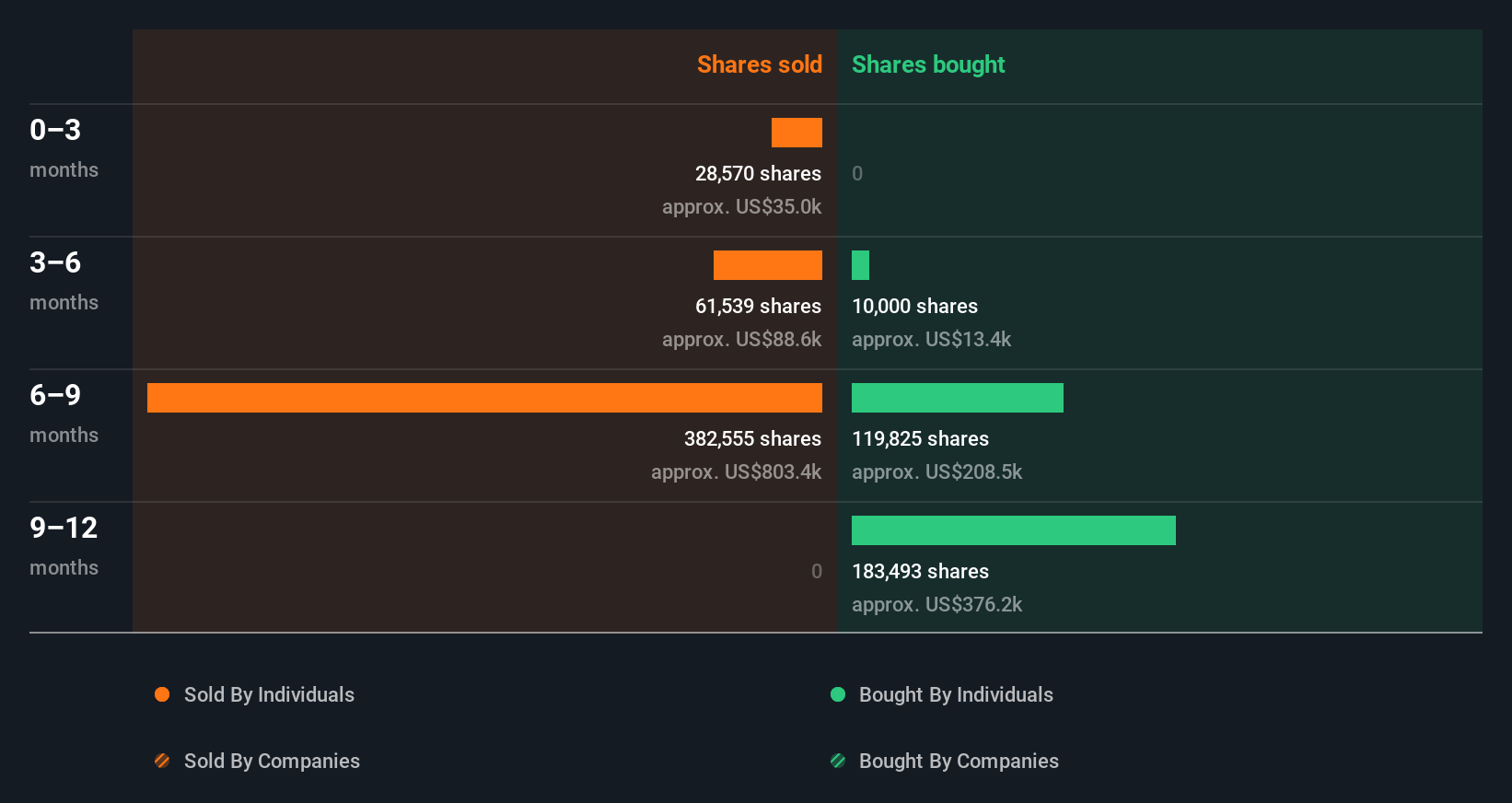The width and height of the screenshot is (1512, 803).
Task: Click the orange bar for 3–6 months sold
Action: 768,265
